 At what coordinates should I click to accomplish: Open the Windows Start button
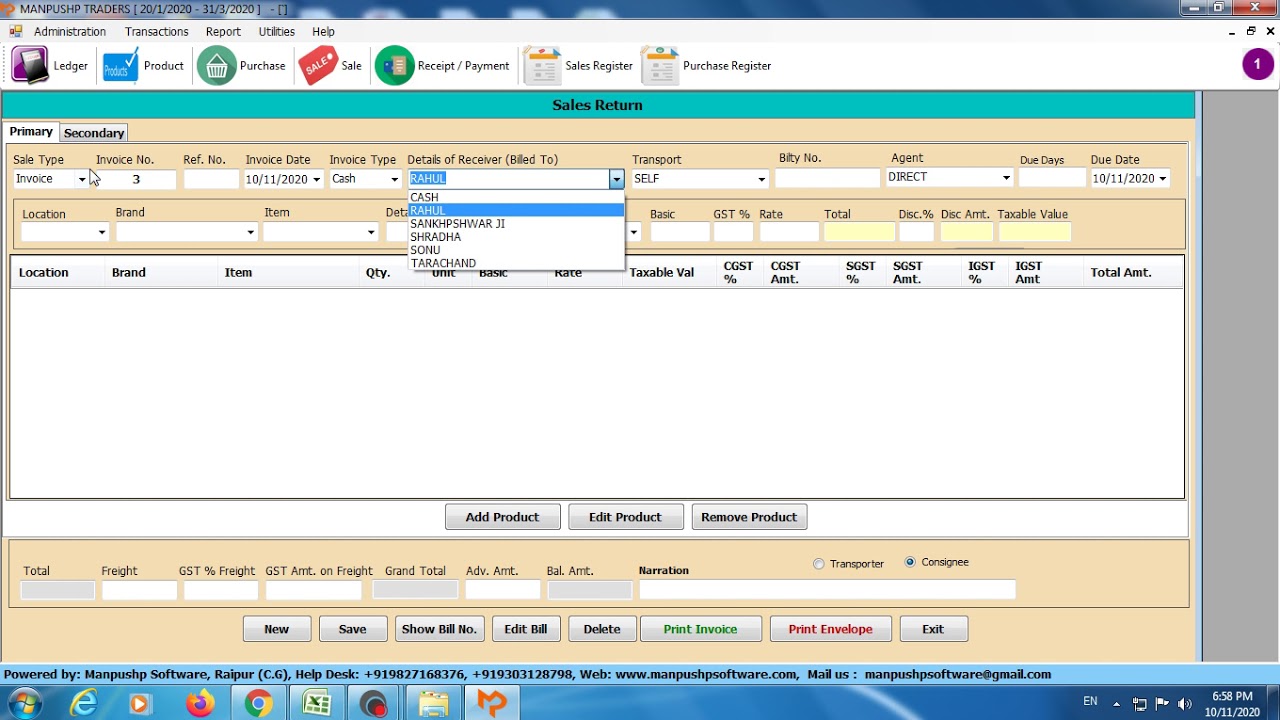(x=25, y=704)
